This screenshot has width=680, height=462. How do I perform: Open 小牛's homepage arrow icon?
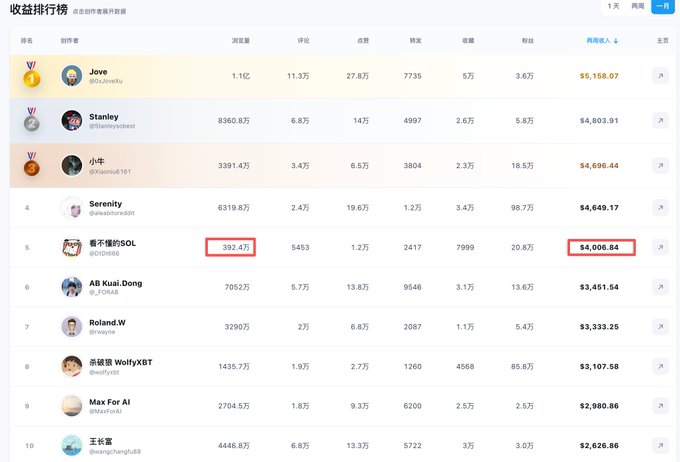660,165
